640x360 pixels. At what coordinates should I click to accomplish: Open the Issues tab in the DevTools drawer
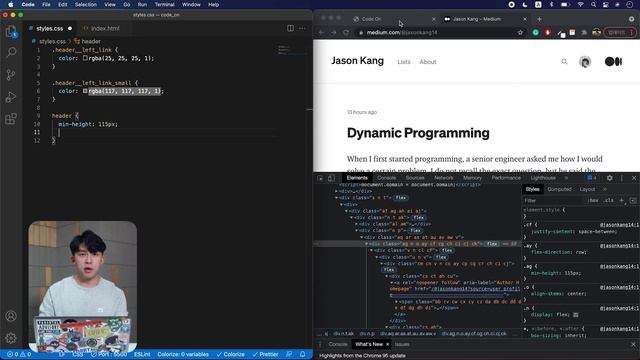pyautogui.click(x=402, y=344)
